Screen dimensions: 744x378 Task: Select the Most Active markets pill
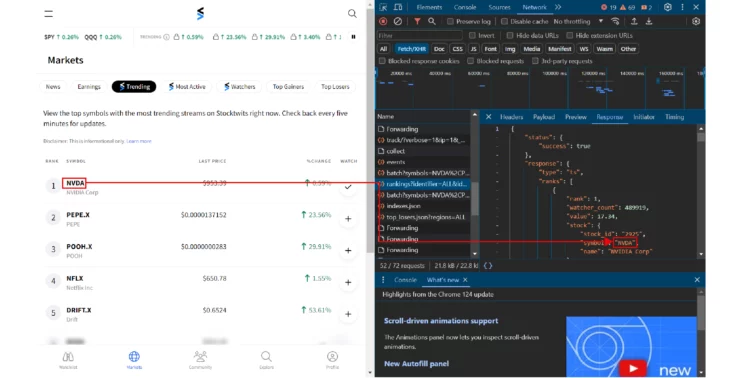tap(187, 86)
